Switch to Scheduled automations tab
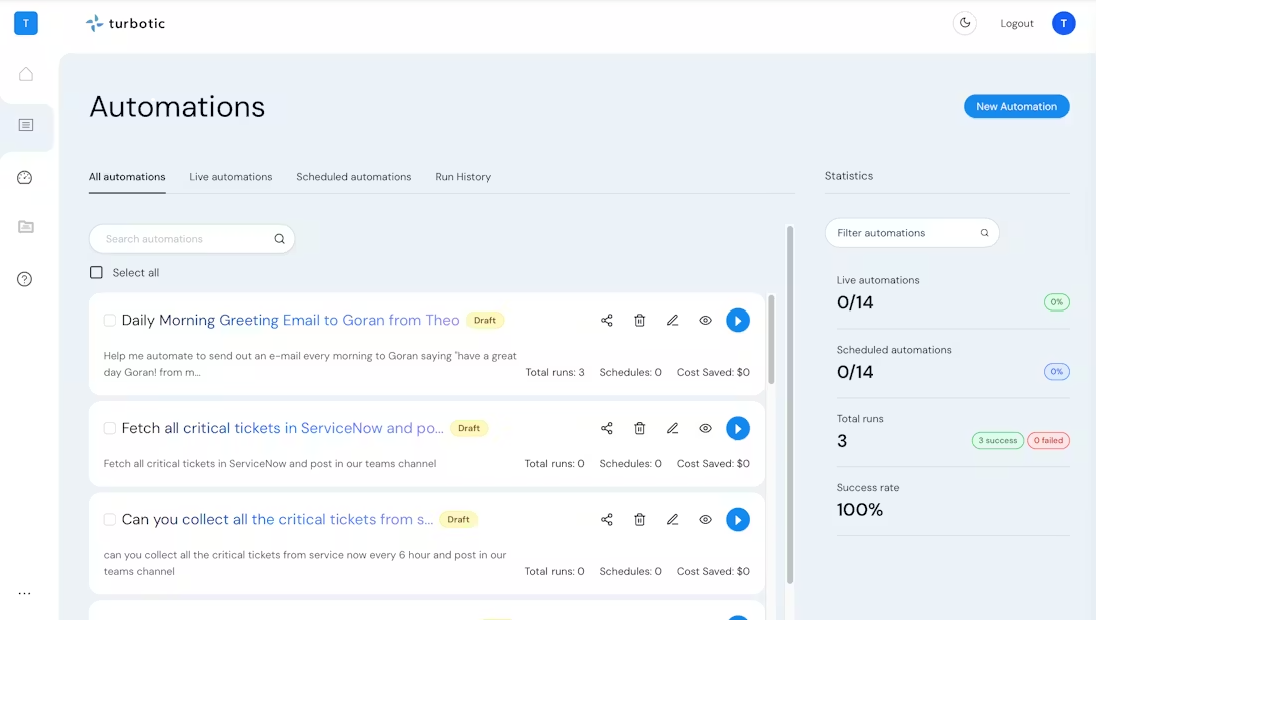 [x=354, y=177]
